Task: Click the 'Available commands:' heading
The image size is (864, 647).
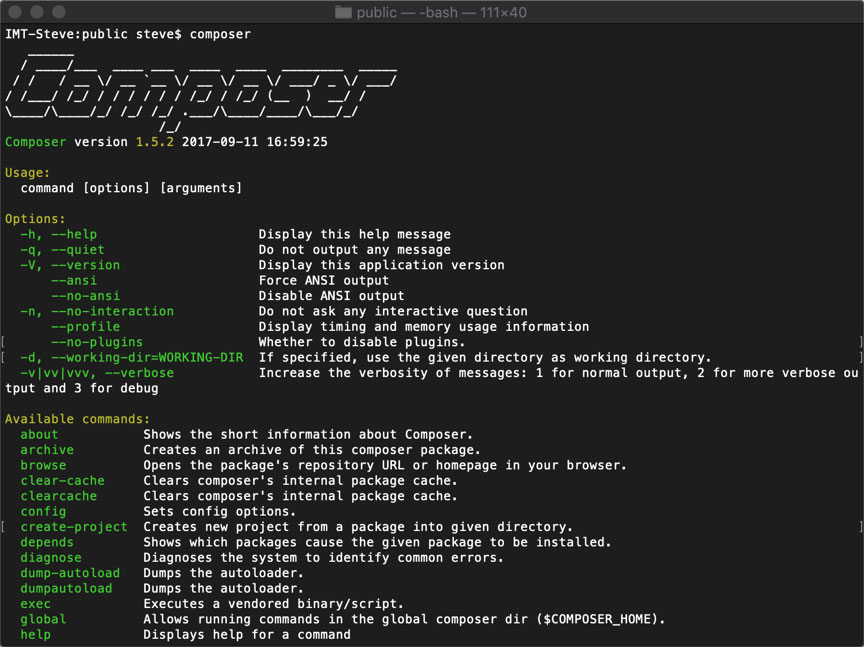Action: pyautogui.click(x=78, y=419)
